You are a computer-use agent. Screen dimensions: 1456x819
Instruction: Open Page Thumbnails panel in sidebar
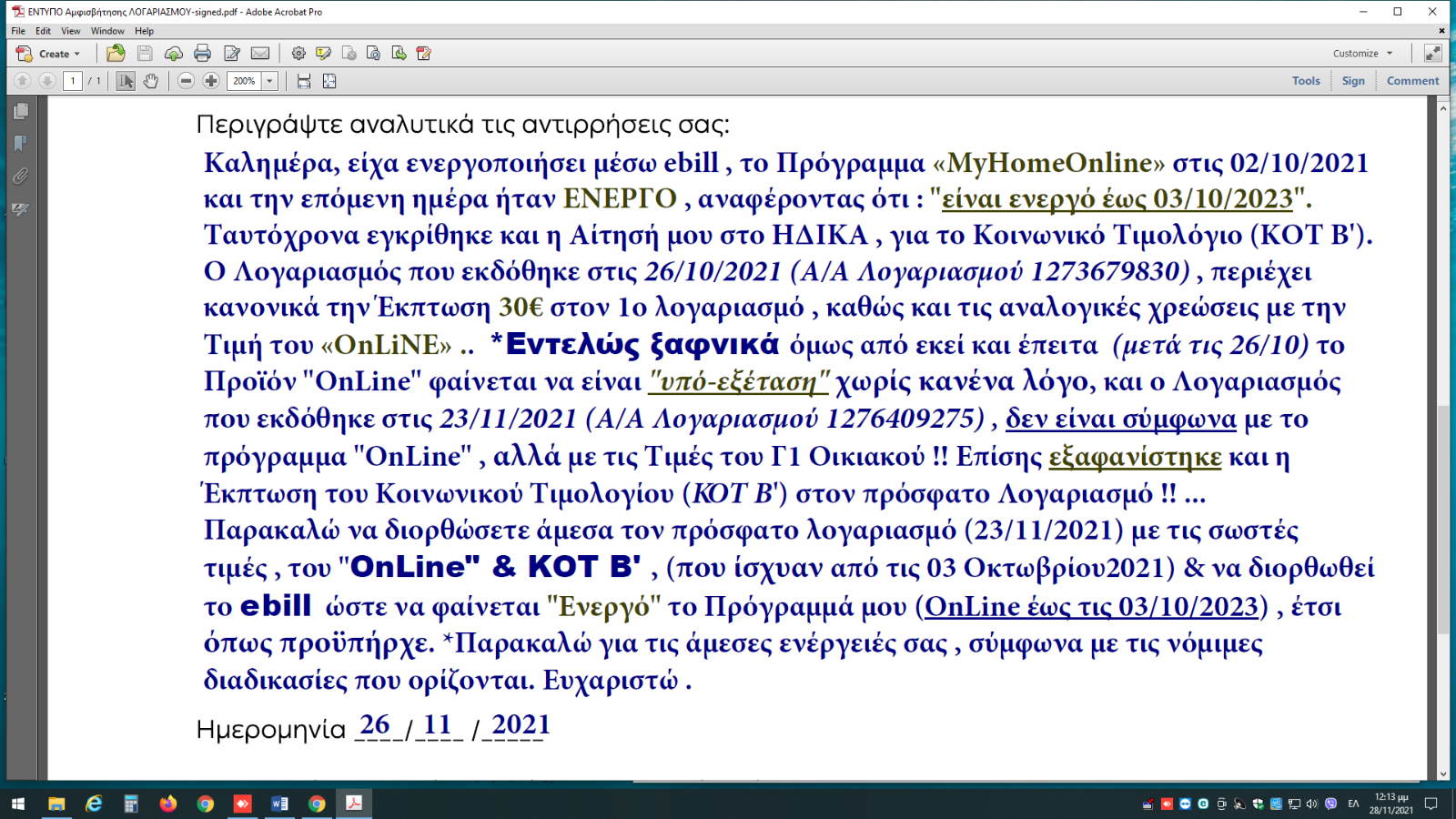coord(21,111)
